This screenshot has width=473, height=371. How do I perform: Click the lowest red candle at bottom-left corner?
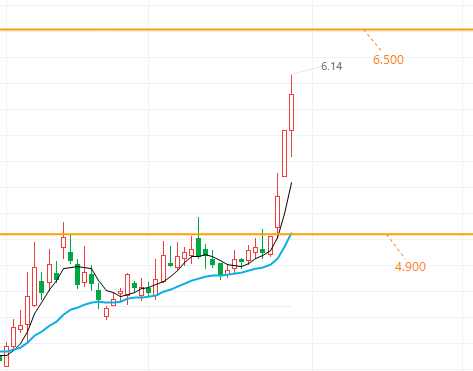(x=6, y=356)
